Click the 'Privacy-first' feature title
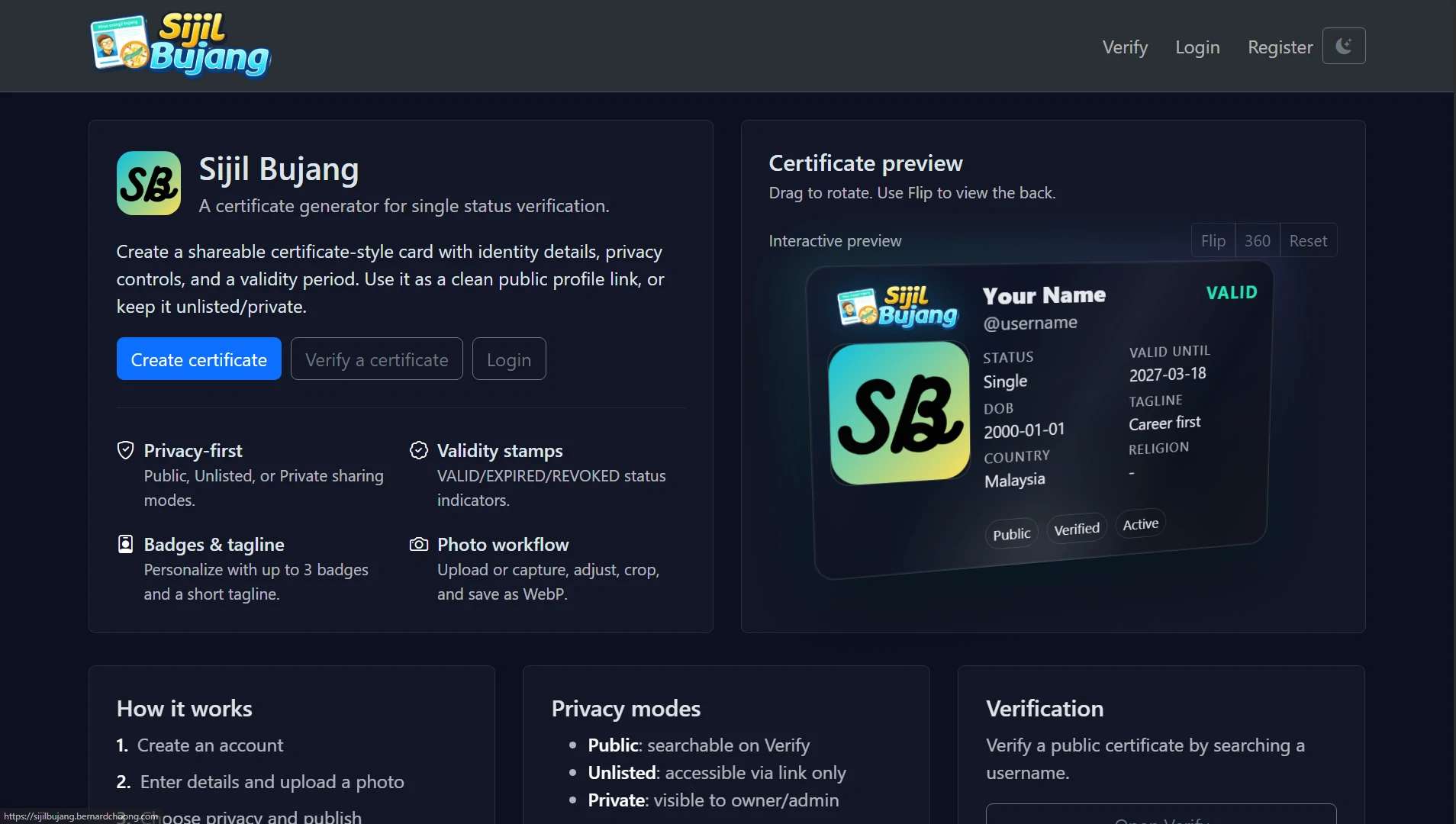 coord(193,450)
